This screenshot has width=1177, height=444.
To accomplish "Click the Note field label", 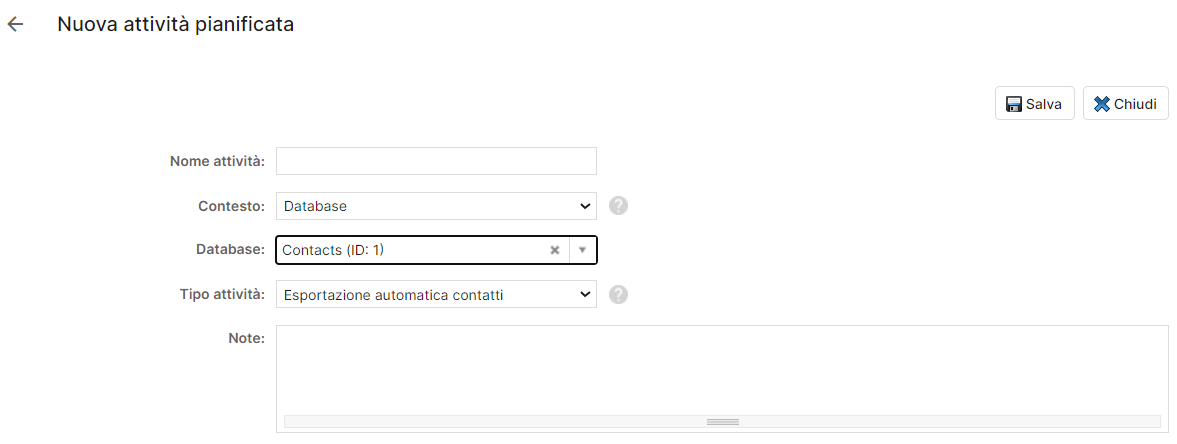I will point(246,338).
